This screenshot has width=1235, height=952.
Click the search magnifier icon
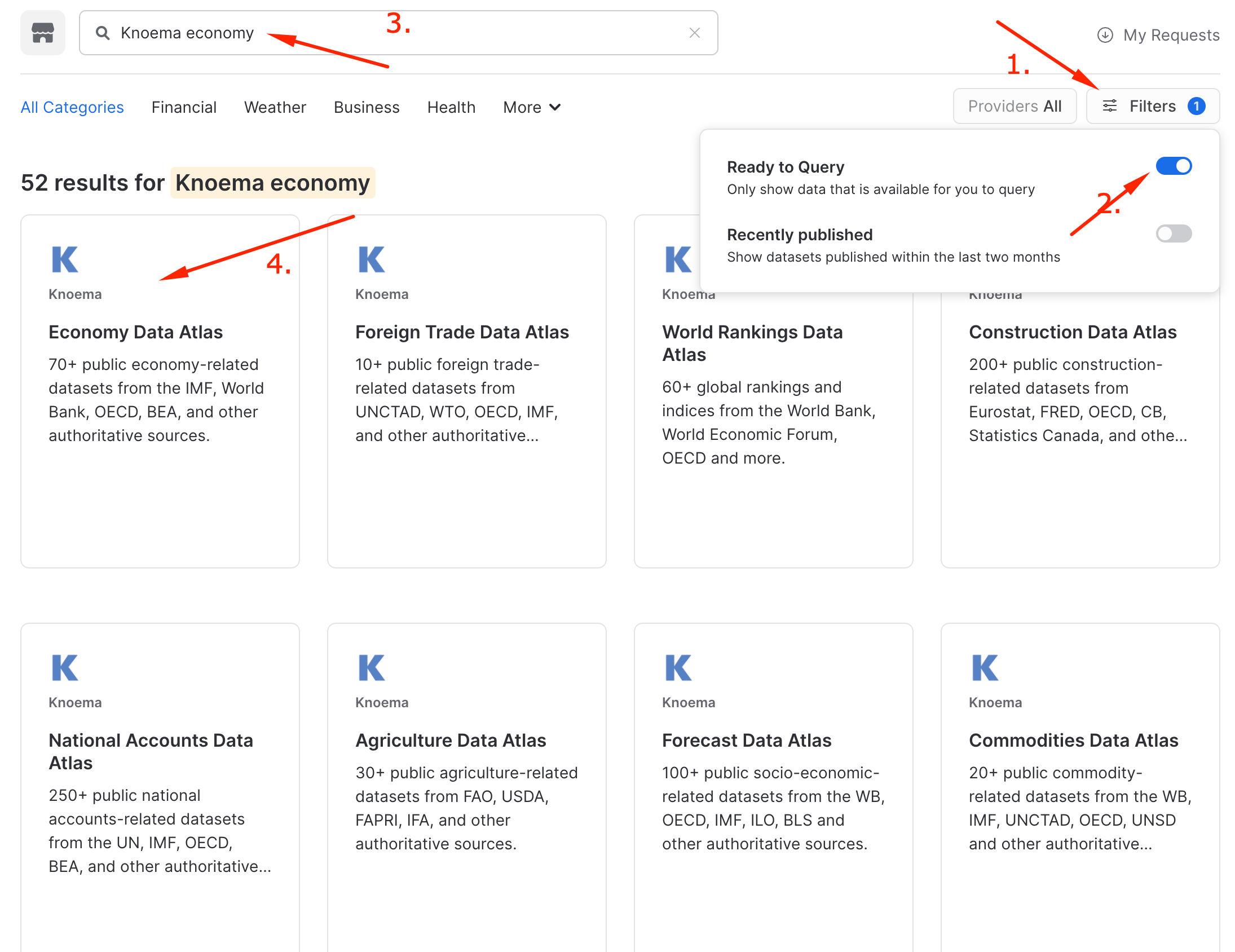point(102,33)
